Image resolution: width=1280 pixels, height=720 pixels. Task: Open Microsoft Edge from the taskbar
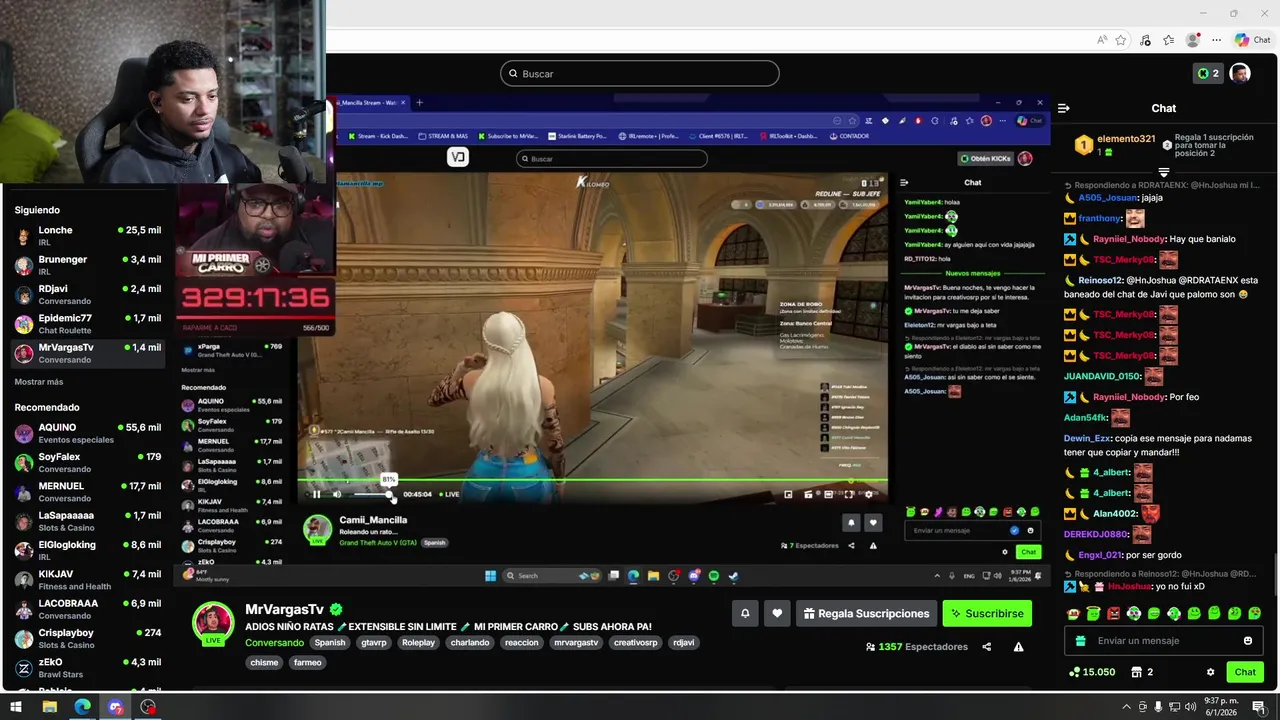(x=82, y=707)
